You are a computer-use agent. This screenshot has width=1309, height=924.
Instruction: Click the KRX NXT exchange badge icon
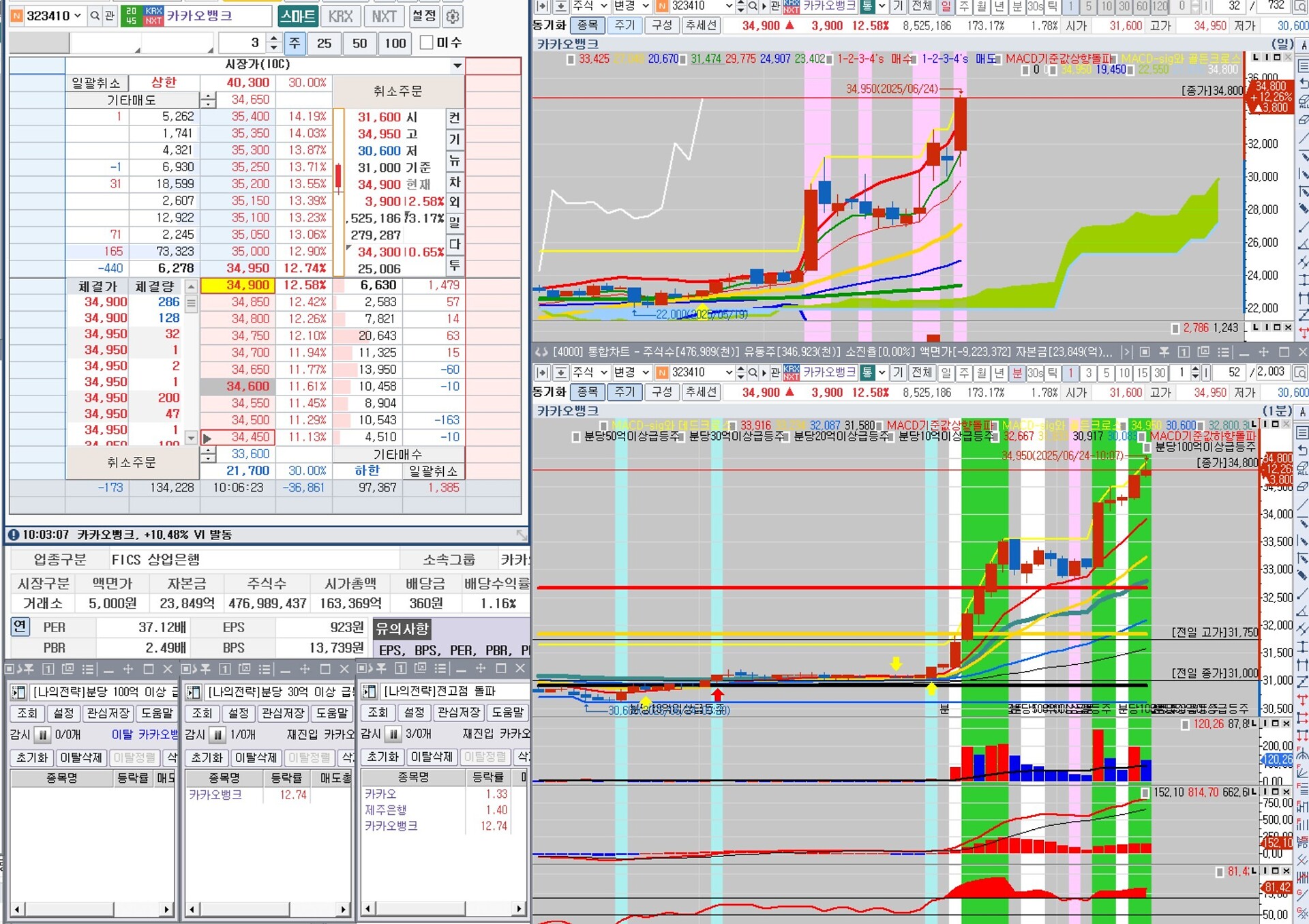tap(153, 16)
